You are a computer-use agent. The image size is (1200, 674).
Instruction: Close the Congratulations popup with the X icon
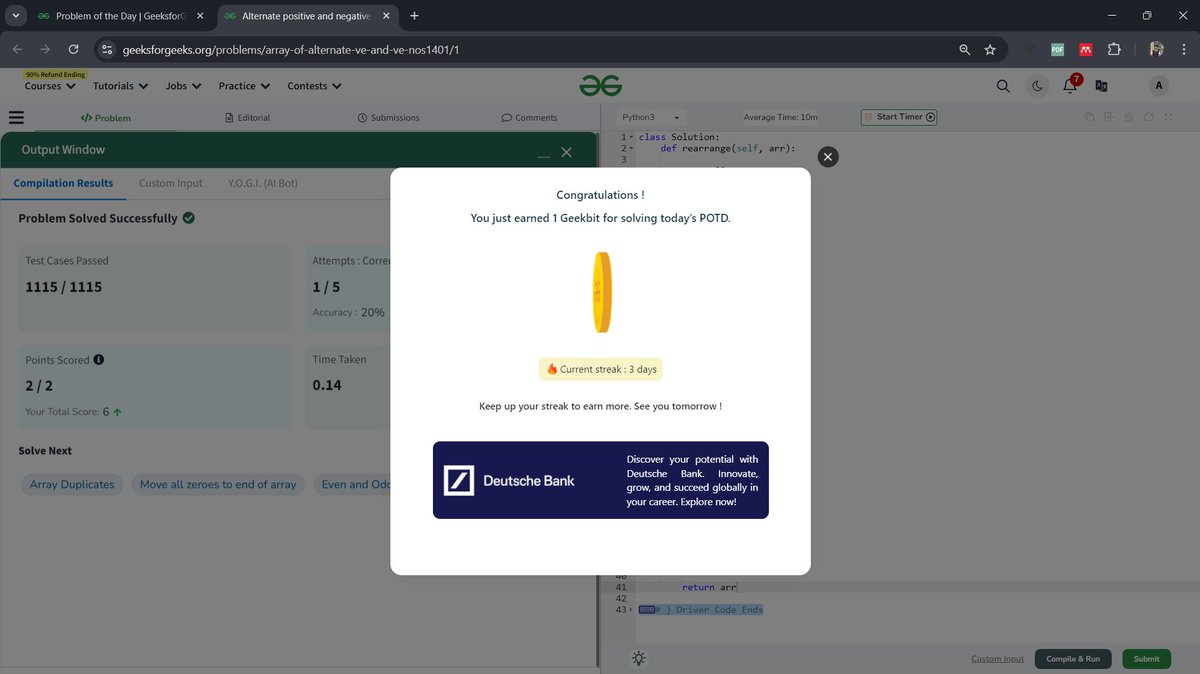827,156
